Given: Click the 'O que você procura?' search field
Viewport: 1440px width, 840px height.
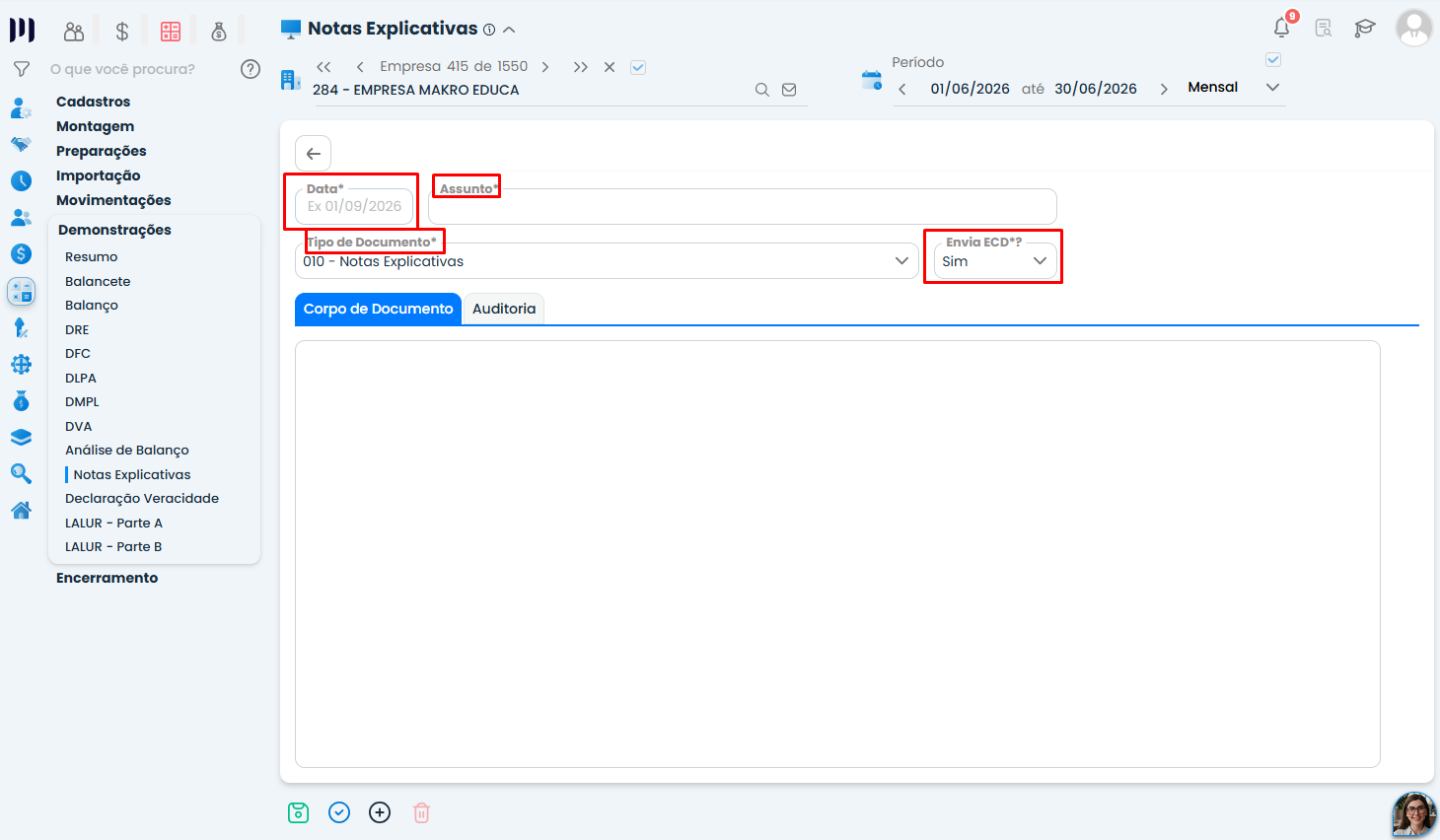Looking at the screenshot, I should click(122, 69).
